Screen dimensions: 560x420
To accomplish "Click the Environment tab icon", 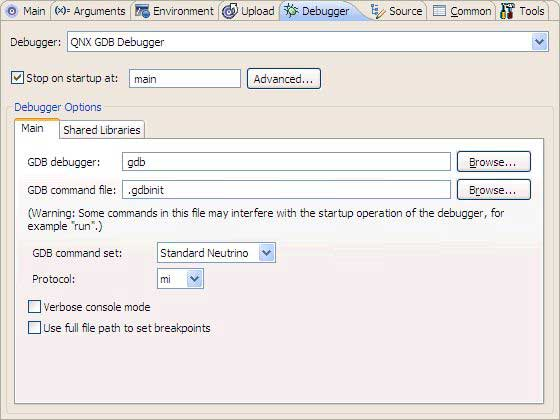I will pos(142,11).
